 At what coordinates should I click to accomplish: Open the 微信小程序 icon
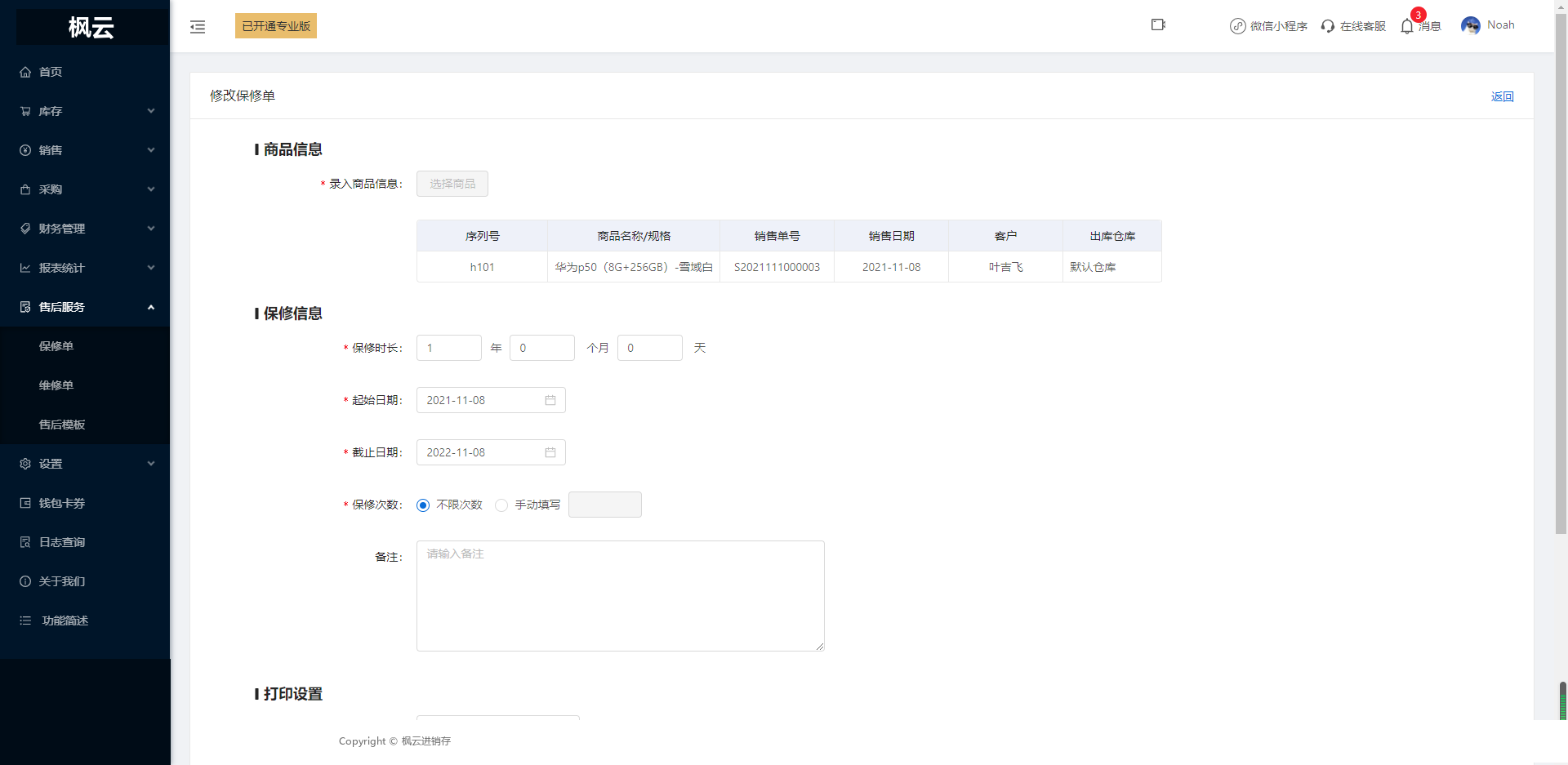pos(1238,26)
